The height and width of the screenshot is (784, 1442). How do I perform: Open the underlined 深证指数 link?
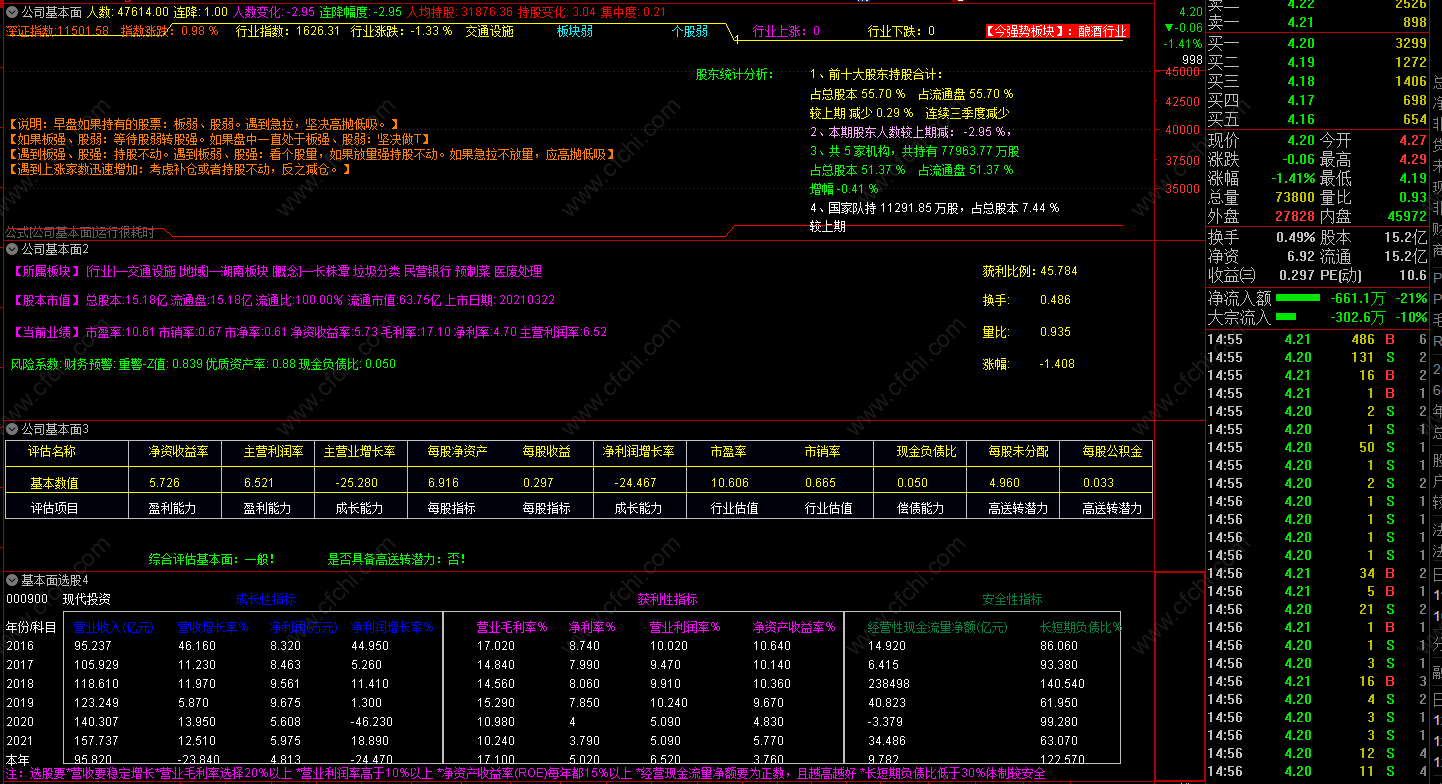click(56, 31)
